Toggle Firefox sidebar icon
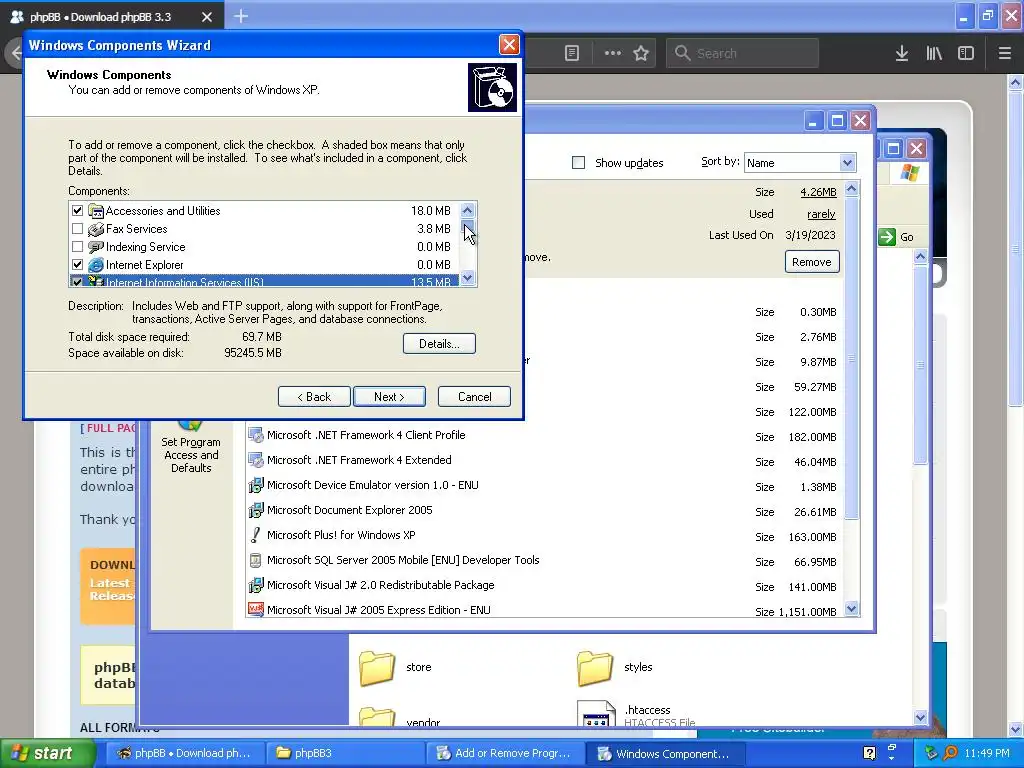The width and height of the screenshot is (1024, 768). point(966,53)
